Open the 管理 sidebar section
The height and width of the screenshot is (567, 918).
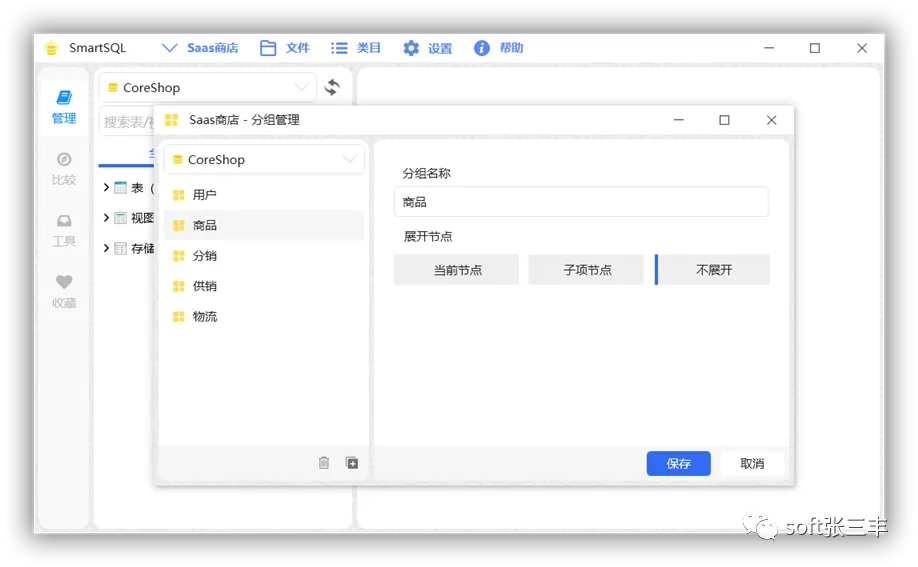[x=64, y=107]
